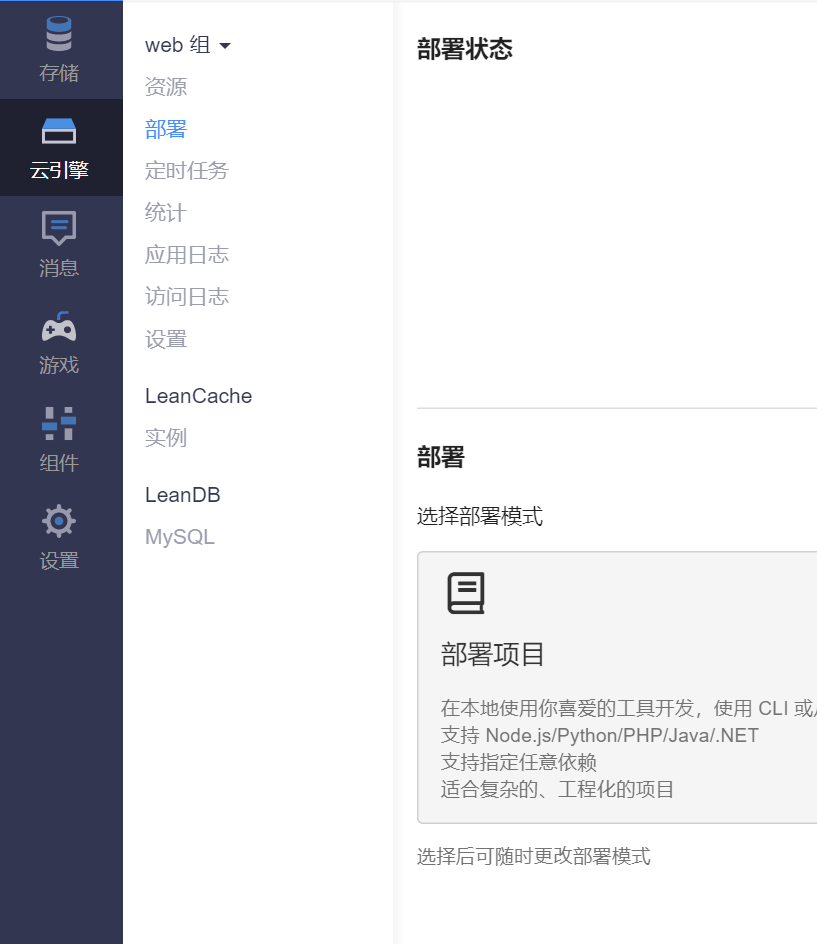This screenshot has width=817, height=944.
Task: Open the 统计 statistics page
Action: click(166, 213)
